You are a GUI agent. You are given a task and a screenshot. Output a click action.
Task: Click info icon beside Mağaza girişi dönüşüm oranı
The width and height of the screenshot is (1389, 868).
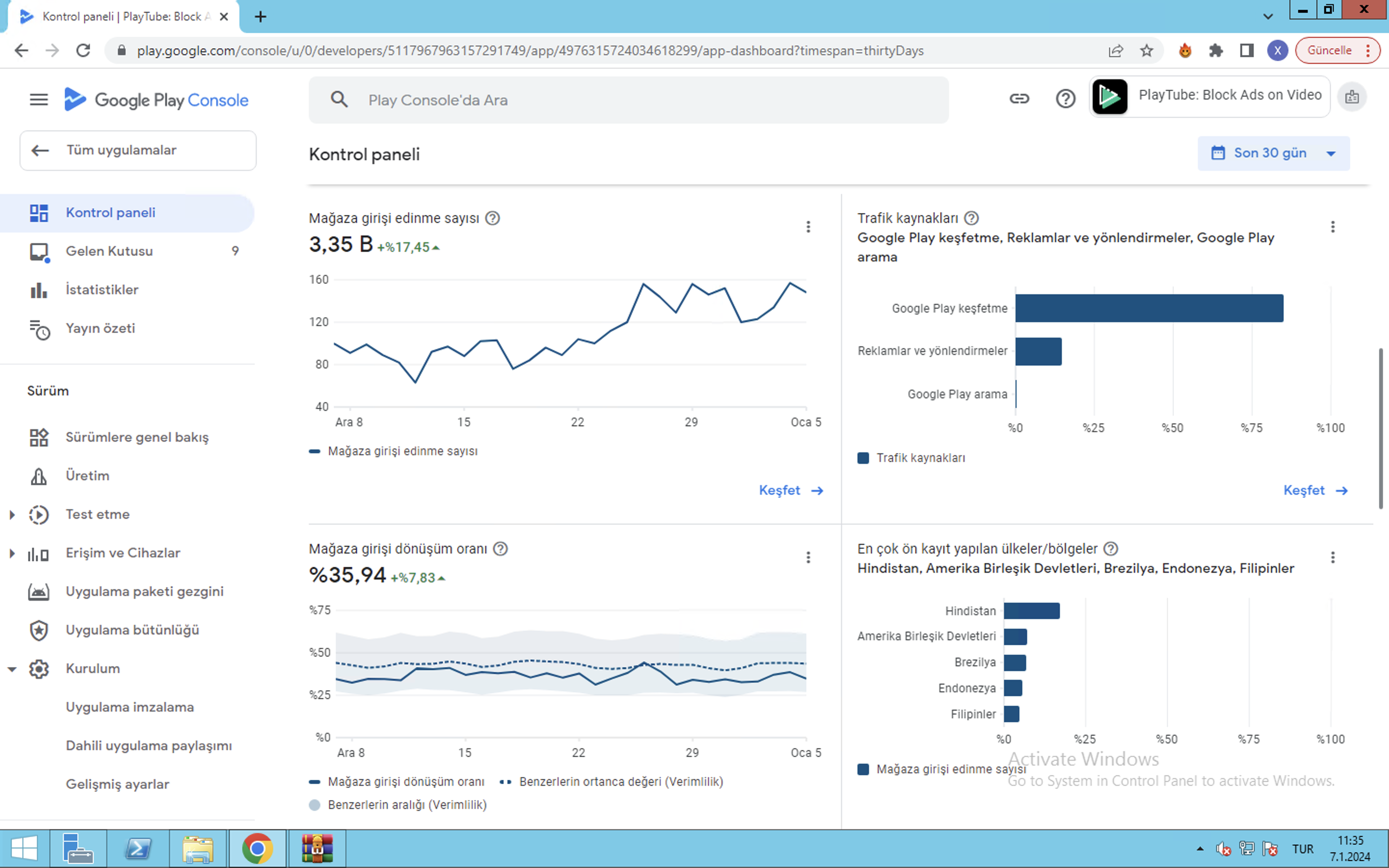(501, 549)
